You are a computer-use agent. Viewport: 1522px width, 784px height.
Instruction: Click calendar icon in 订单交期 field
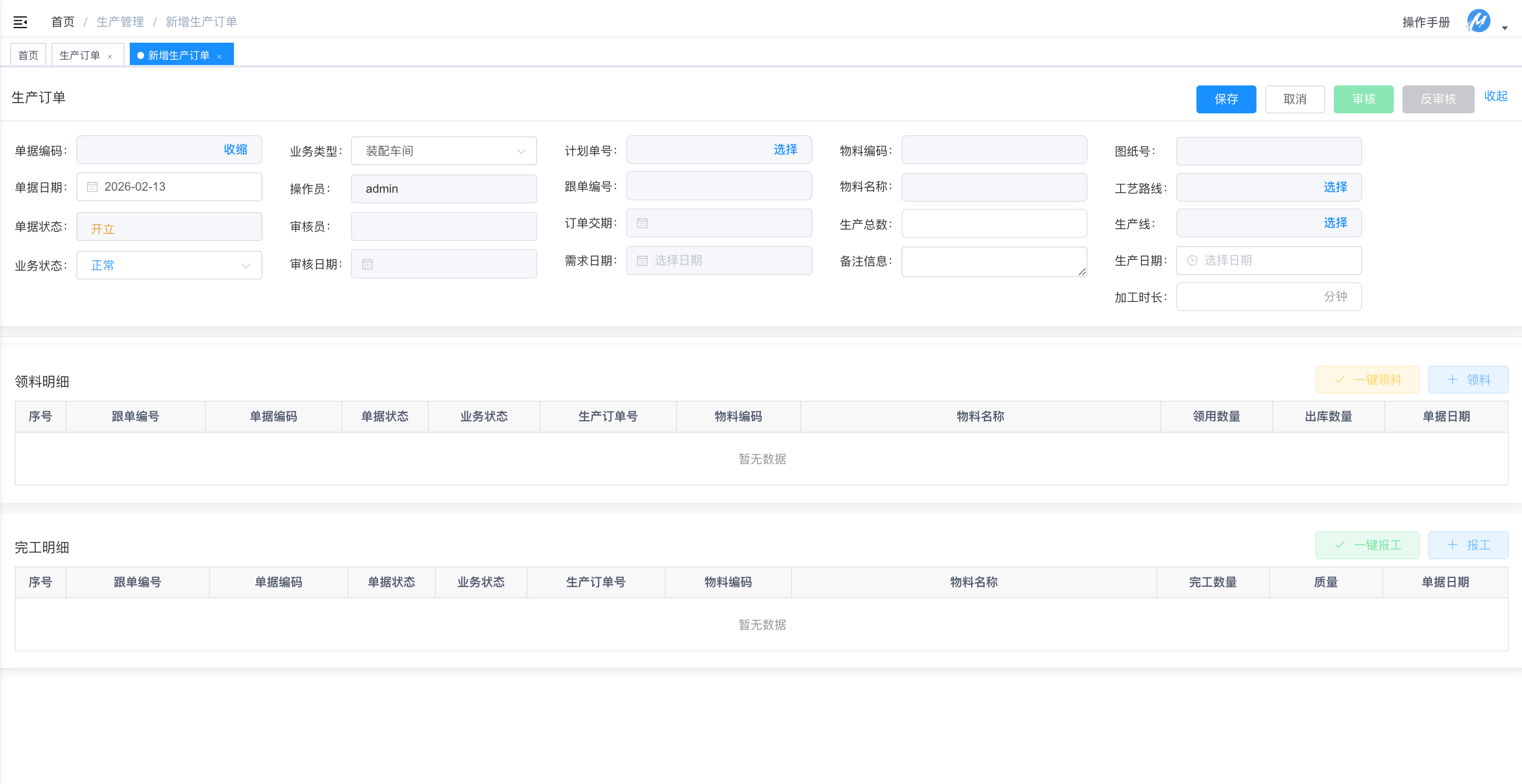click(x=642, y=223)
